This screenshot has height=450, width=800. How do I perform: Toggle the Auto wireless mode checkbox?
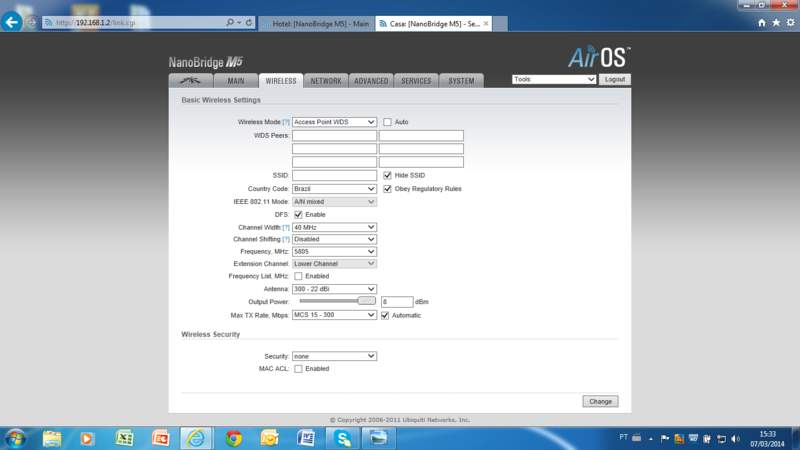(x=388, y=122)
